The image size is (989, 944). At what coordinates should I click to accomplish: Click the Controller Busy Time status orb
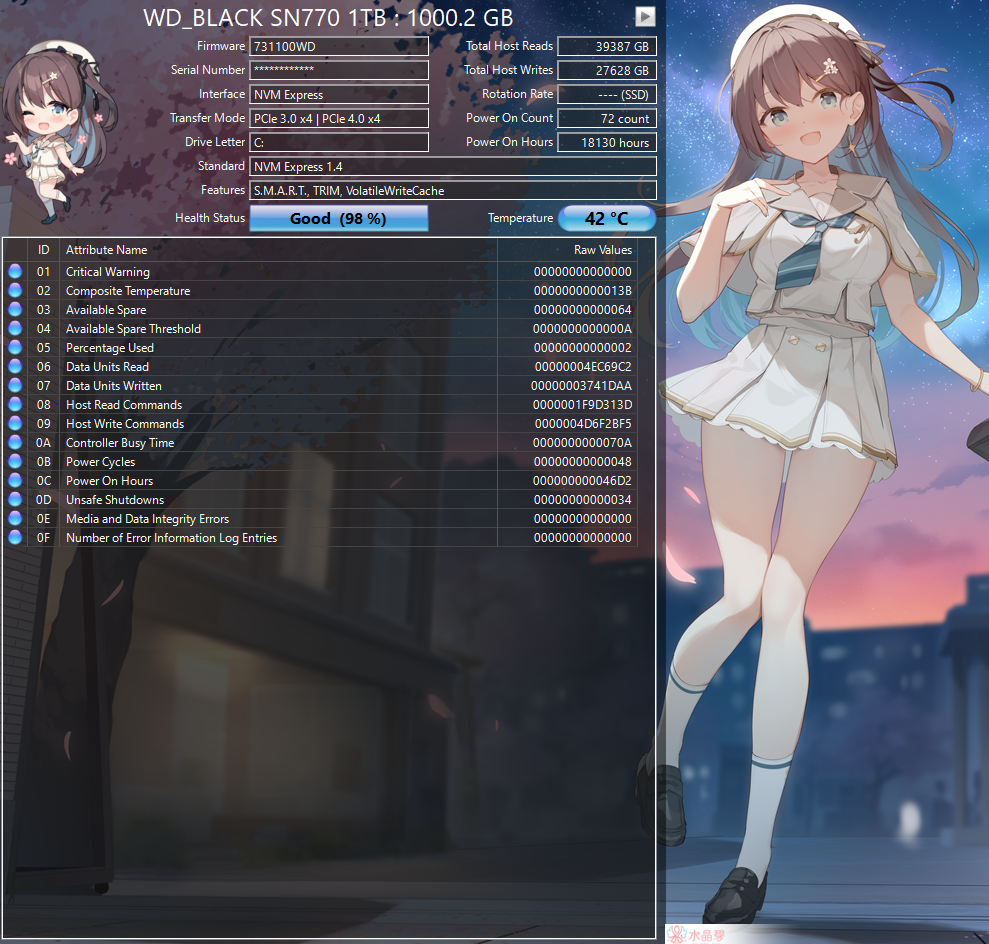[15, 442]
